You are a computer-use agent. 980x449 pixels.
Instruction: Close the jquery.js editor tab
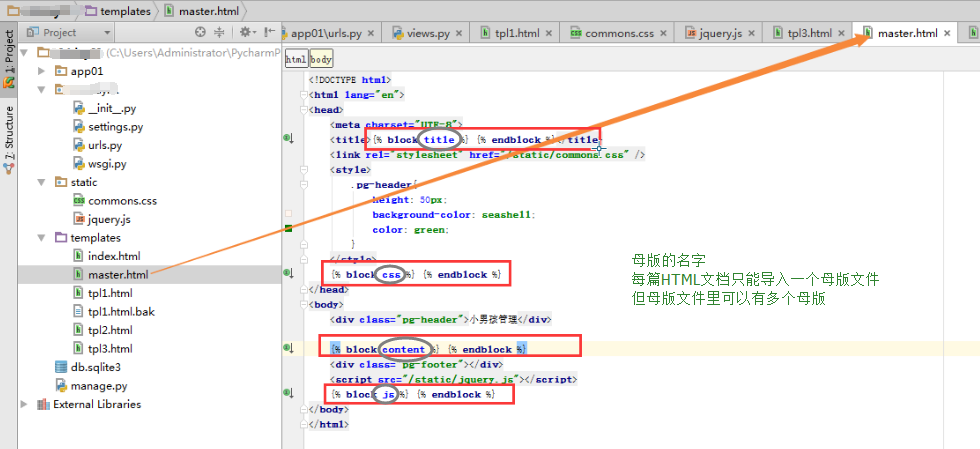751,34
